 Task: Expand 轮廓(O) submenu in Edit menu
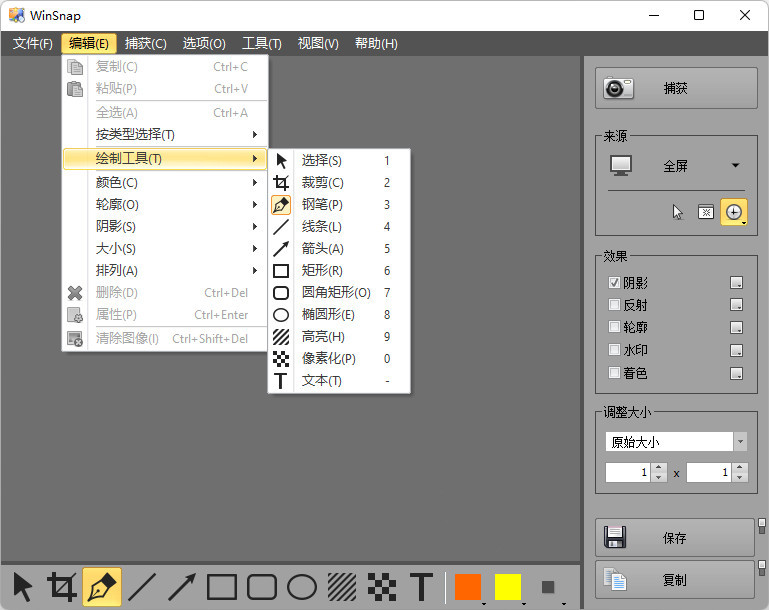(165, 204)
